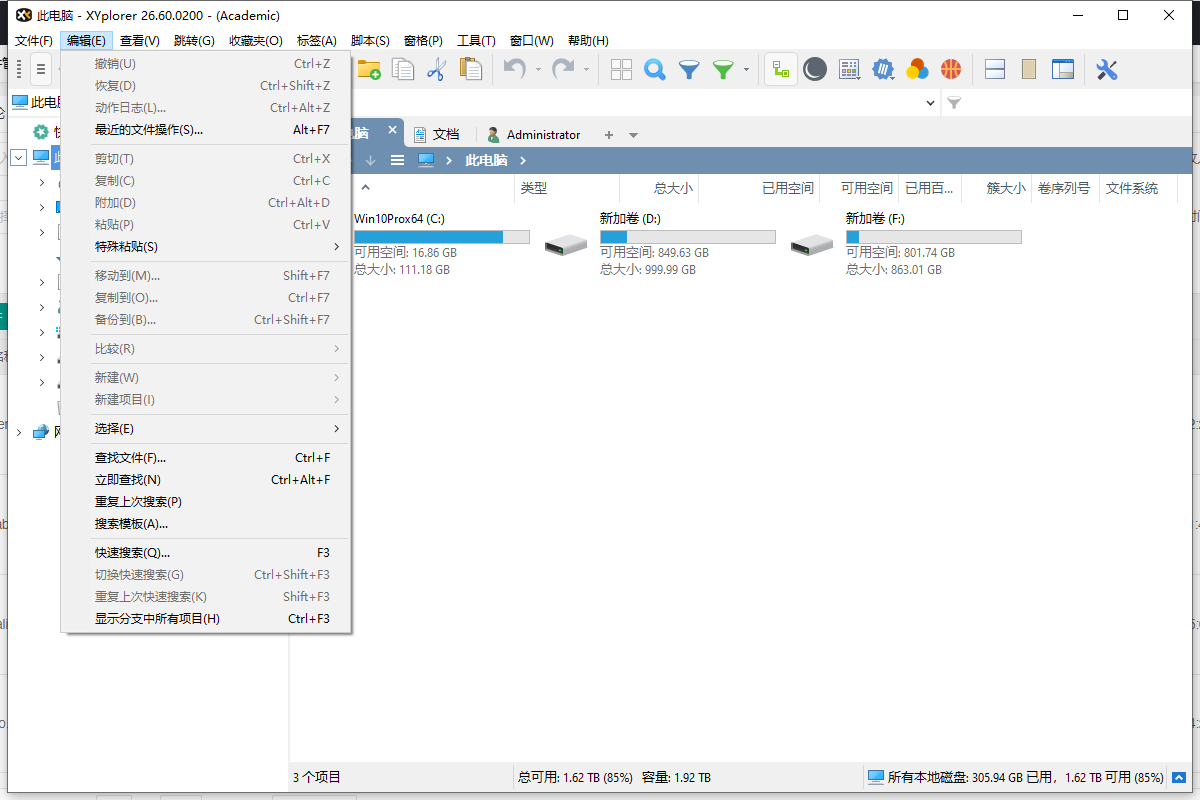Click the orange basketball toolbar icon
Image resolution: width=1200 pixels, height=800 pixels.
950,69
